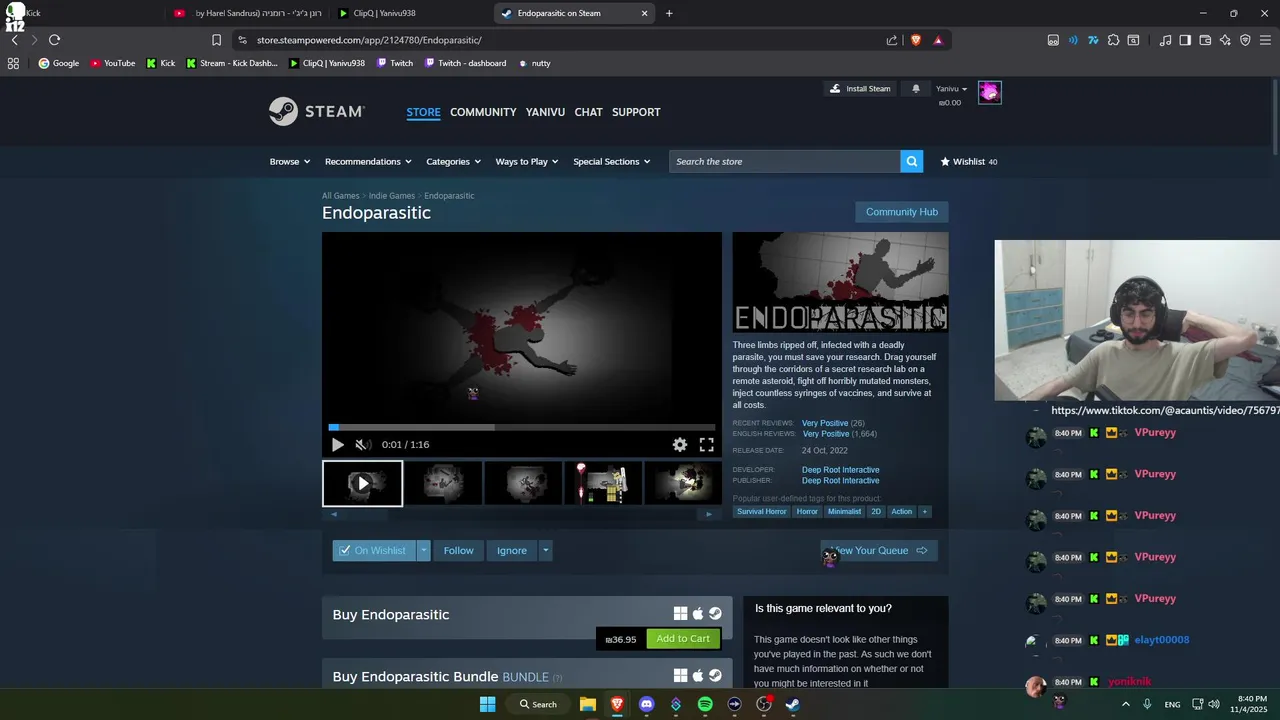The image size is (1280, 720).
Task: Open Steam from the taskbar
Action: 792,704
